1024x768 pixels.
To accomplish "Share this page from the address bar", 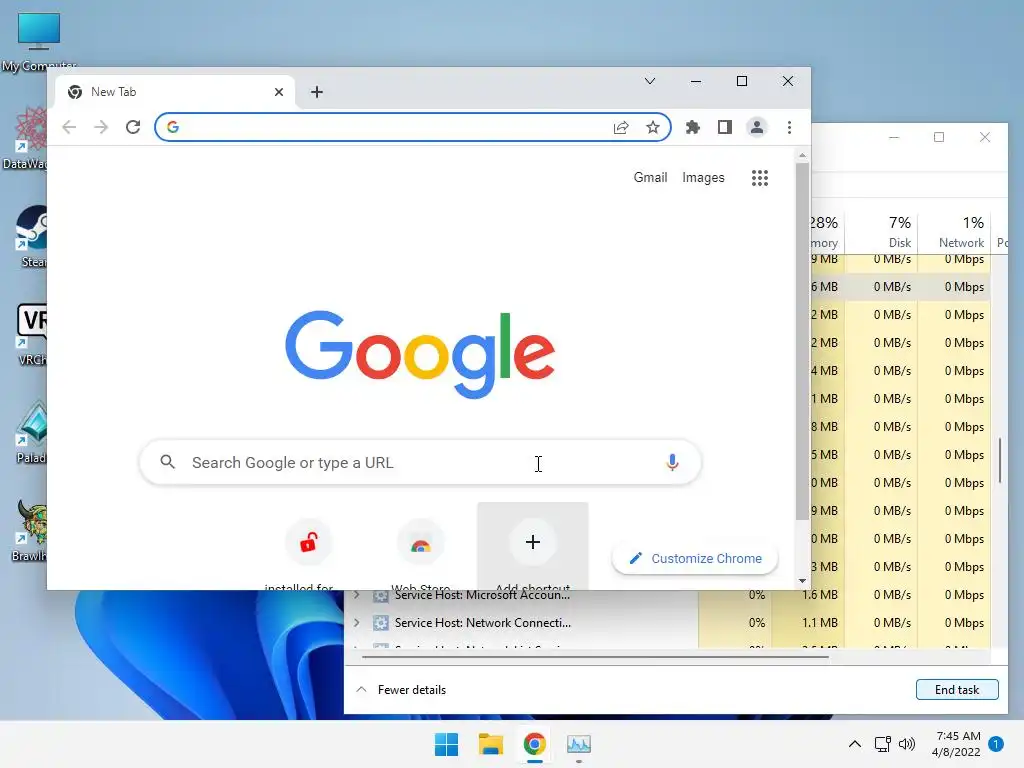I will [x=621, y=127].
